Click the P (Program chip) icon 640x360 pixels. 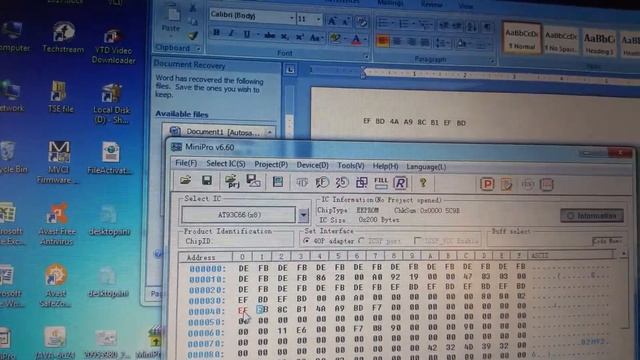coord(487,184)
